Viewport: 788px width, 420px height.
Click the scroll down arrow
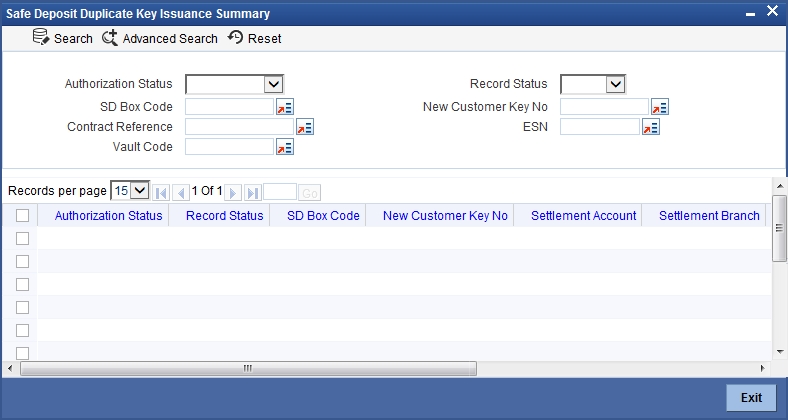pyautogui.click(x=779, y=352)
